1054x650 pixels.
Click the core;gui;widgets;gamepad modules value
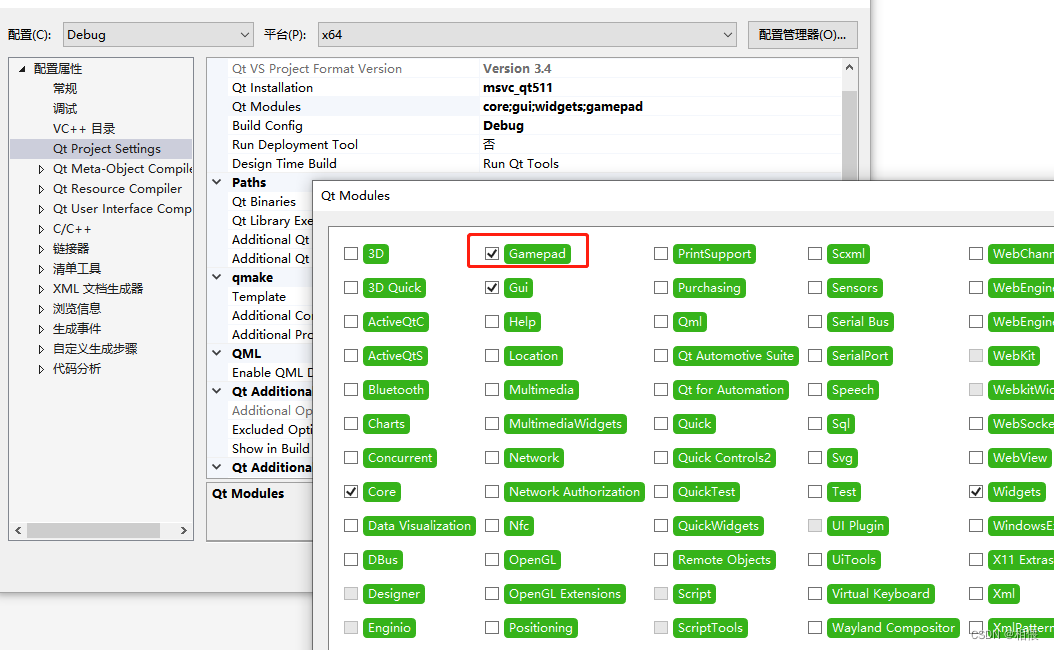click(563, 106)
